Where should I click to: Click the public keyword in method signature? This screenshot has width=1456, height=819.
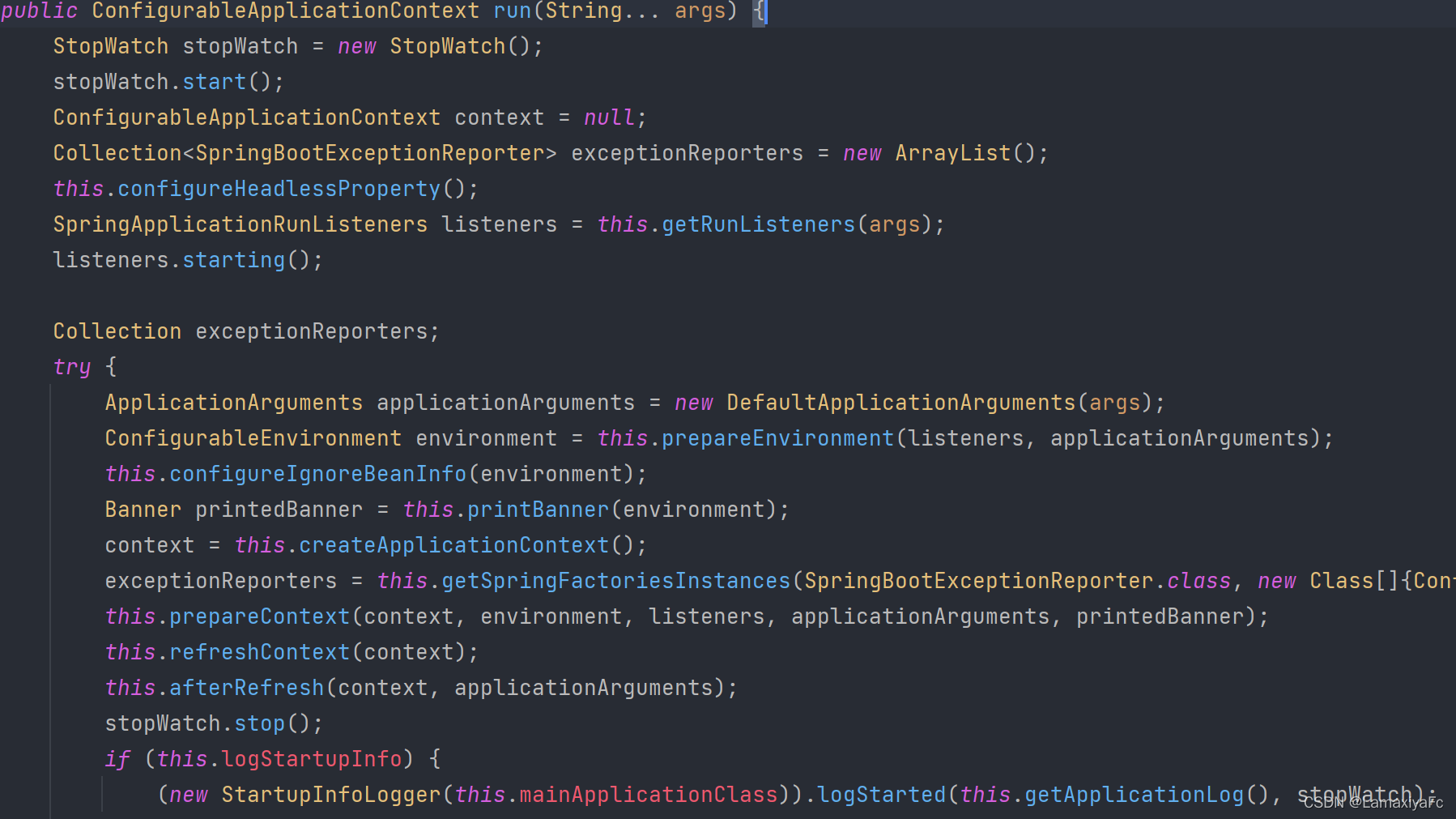click(x=39, y=11)
